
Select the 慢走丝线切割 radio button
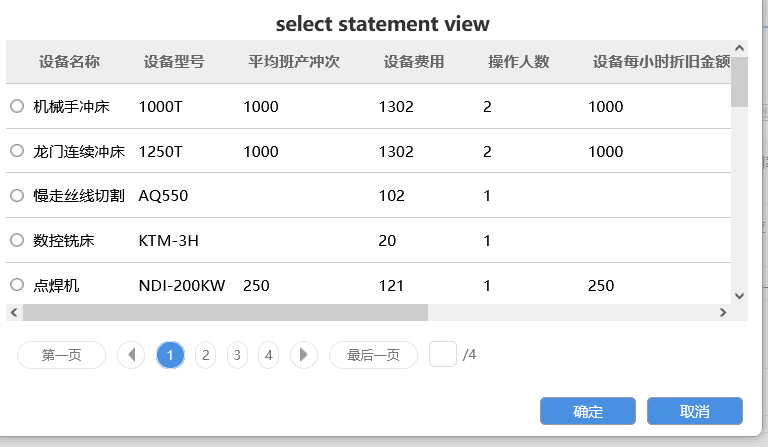[x=17, y=196]
